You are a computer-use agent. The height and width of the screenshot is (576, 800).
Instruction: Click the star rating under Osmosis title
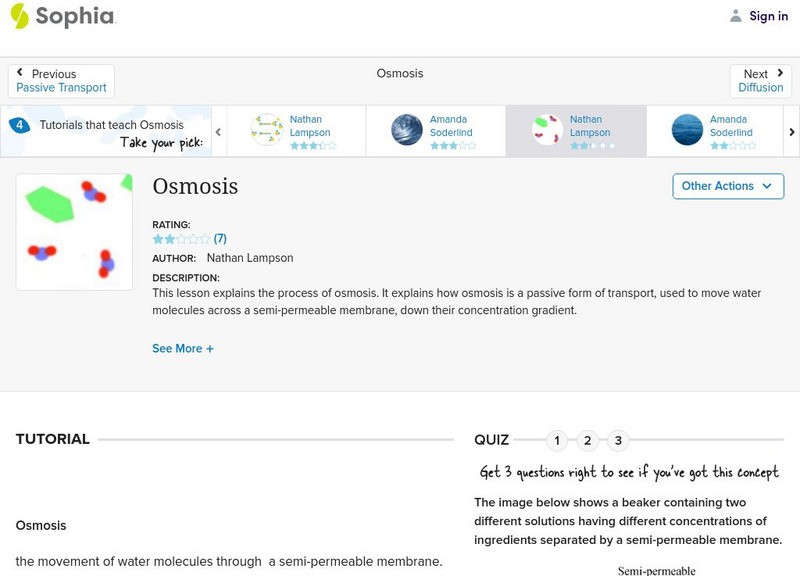181,239
